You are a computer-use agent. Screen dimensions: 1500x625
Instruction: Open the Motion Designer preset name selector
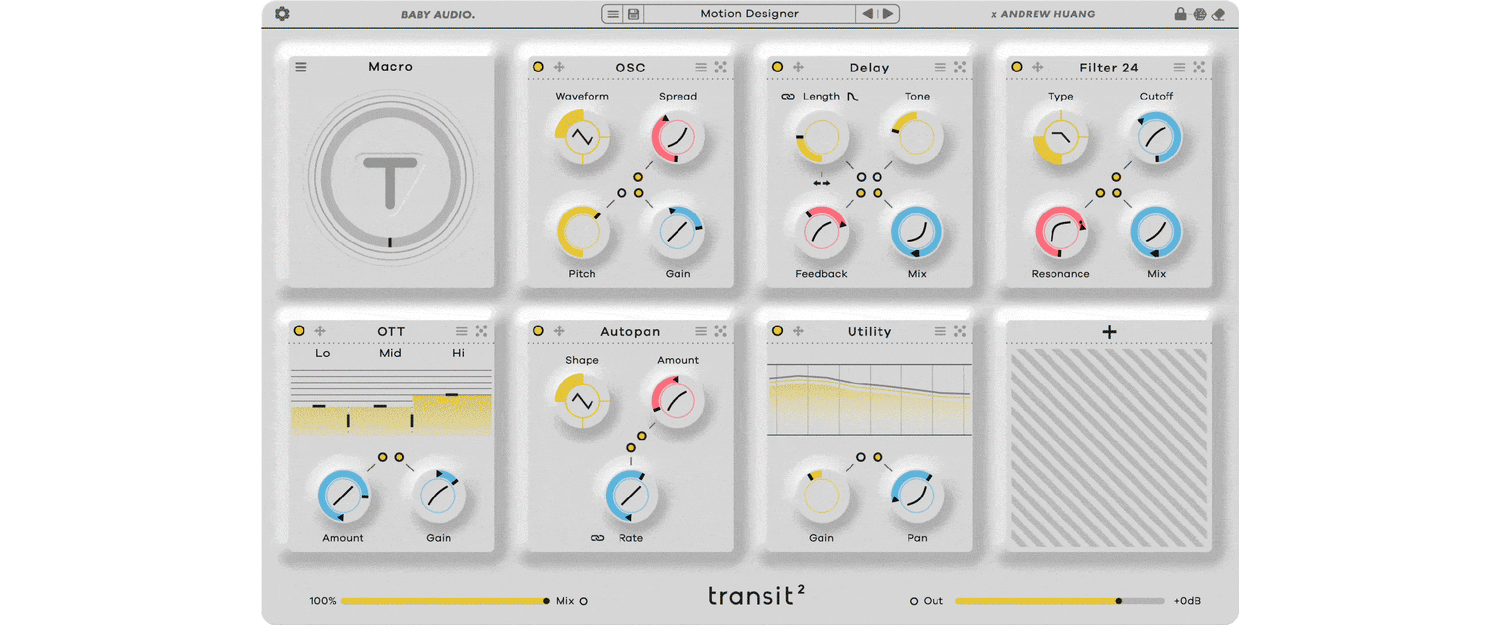click(749, 14)
